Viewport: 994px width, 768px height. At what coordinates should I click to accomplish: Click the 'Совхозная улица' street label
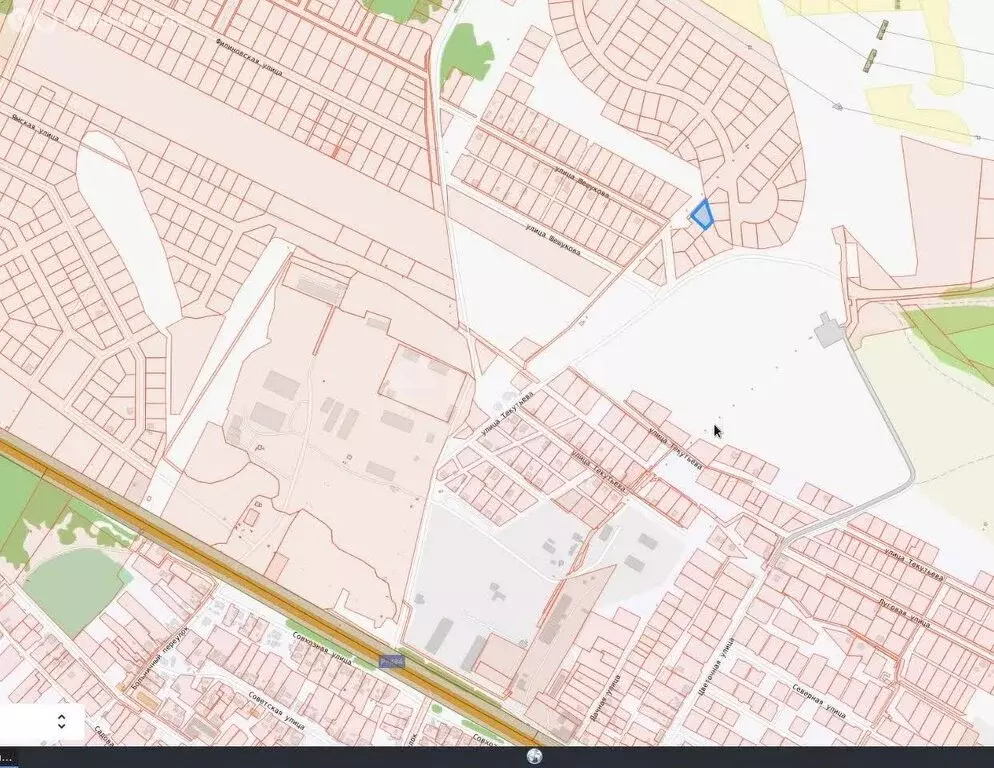click(x=322, y=648)
